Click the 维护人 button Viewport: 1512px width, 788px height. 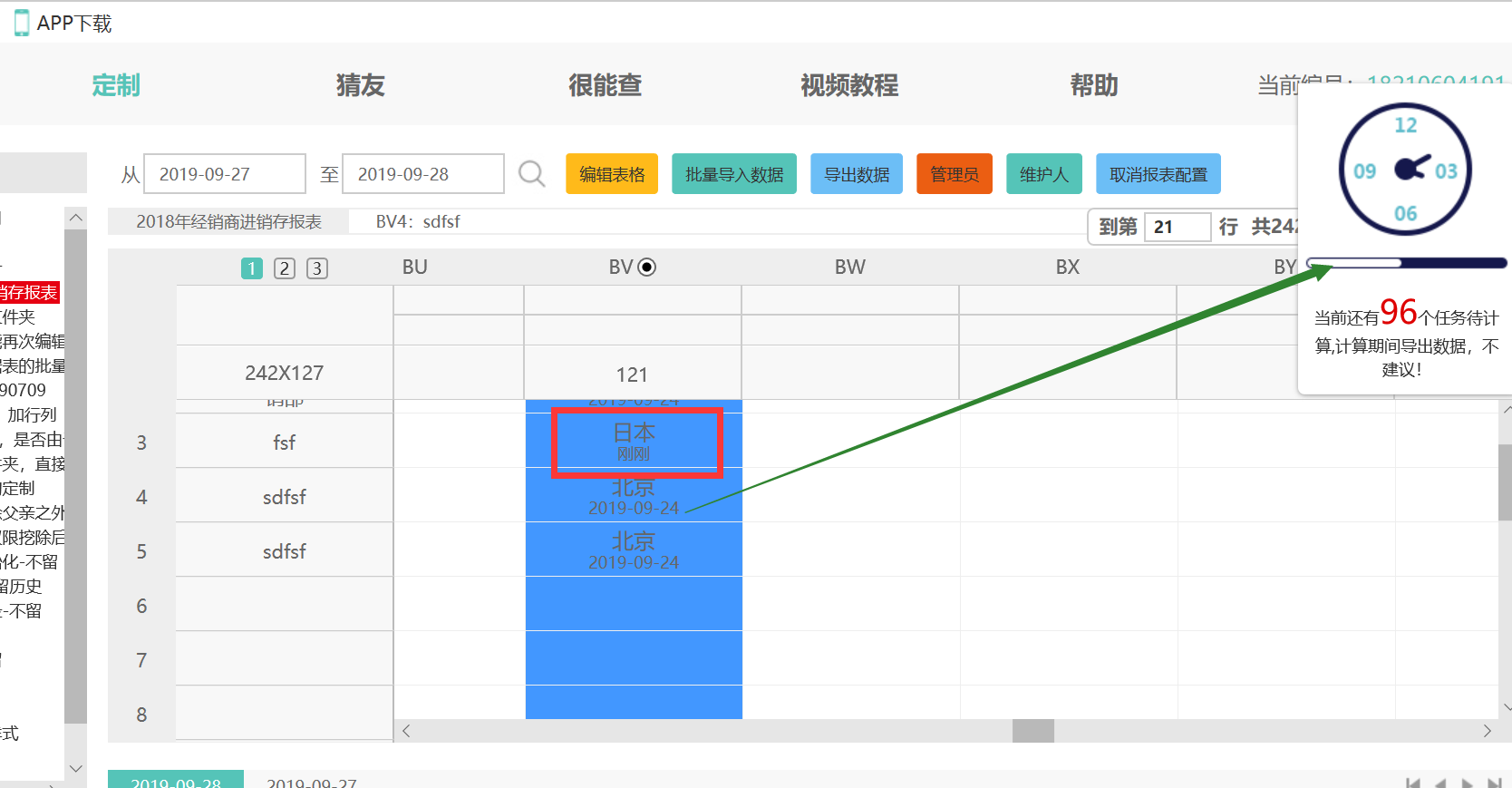tap(1044, 174)
